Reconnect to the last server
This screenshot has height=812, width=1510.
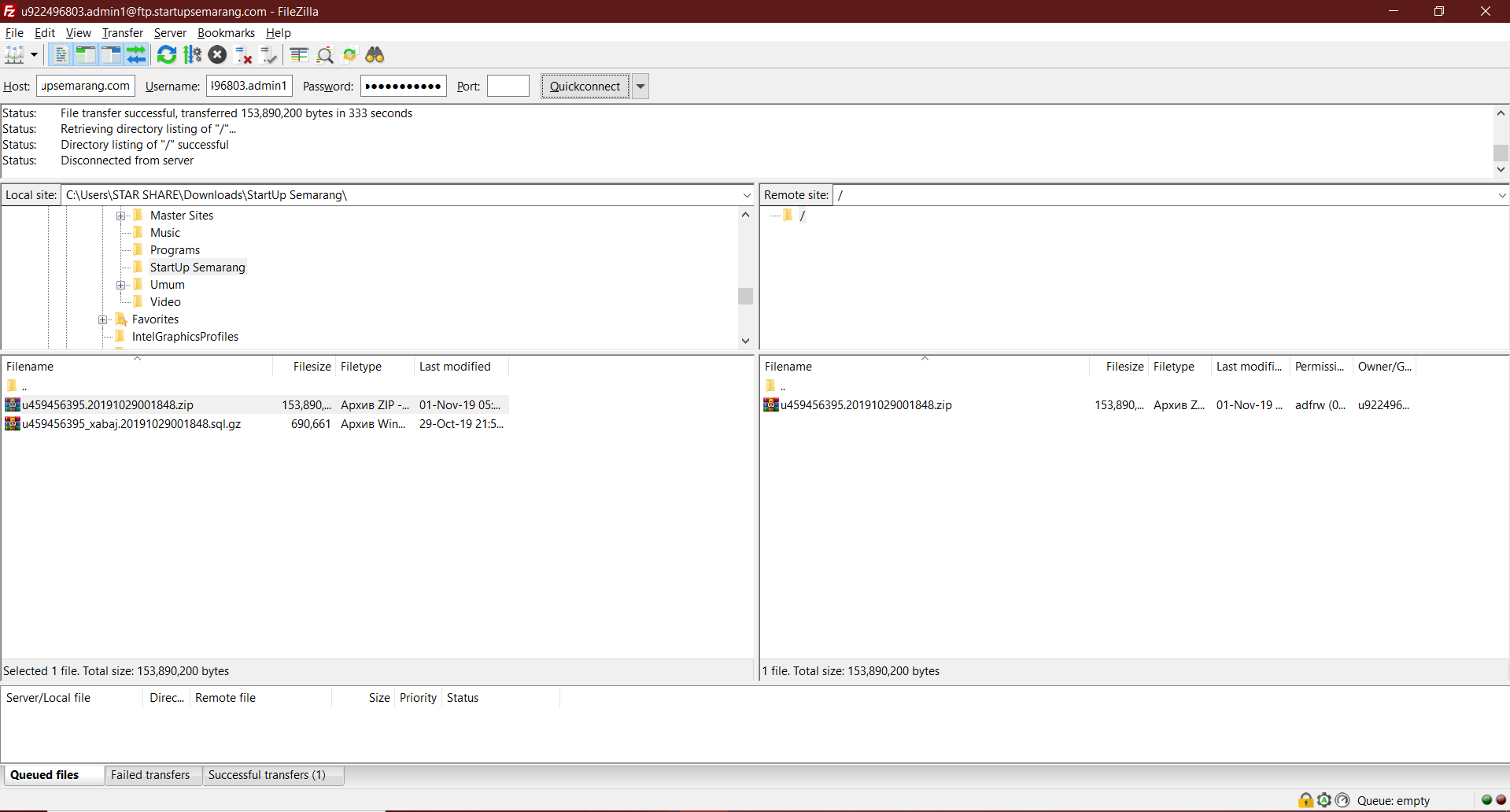pyautogui.click(x=268, y=55)
